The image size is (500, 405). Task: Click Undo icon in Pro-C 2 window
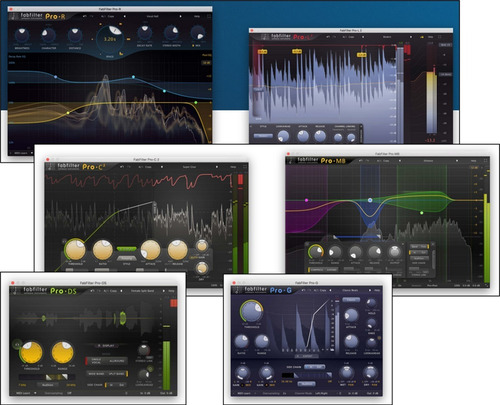tap(122, 167)
